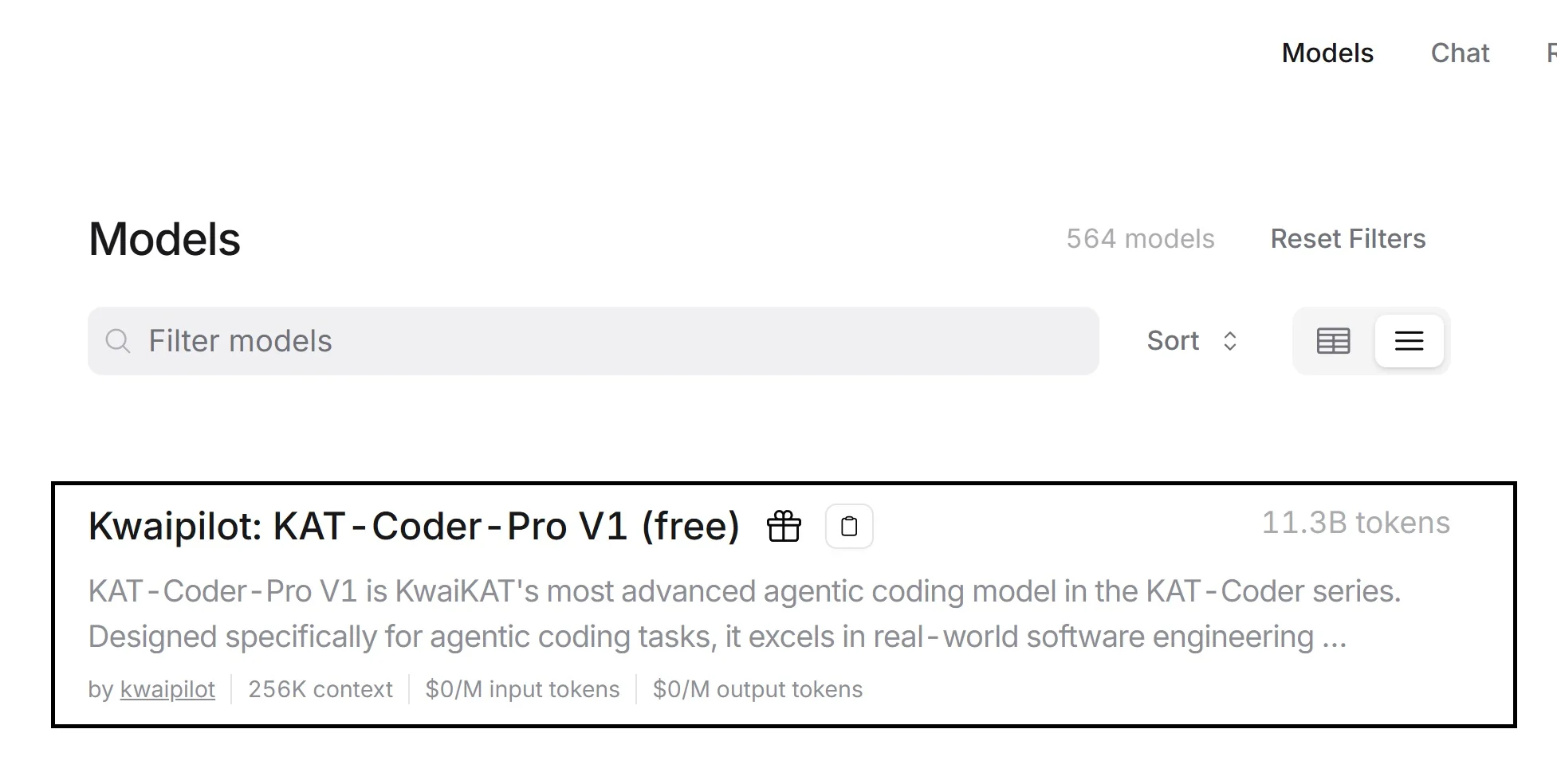Copy the KAT-Coder-Pro model ID with clipboard icon

pyautogui.click(x=849, y=527)
